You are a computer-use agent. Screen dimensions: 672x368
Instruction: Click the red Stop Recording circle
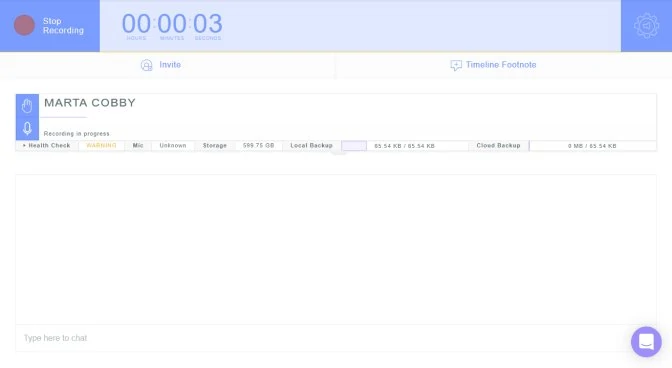(x=24, y=25)
